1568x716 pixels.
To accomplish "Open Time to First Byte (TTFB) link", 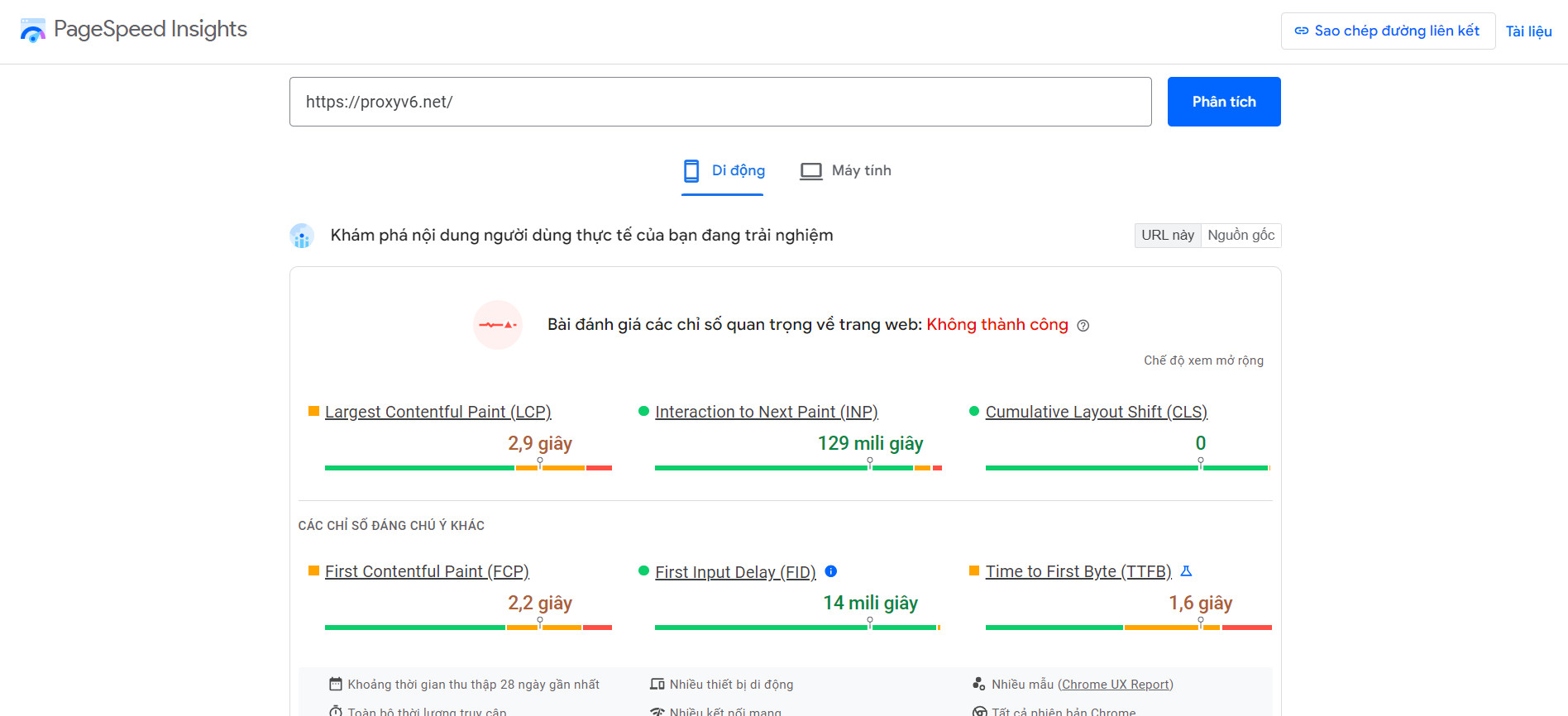I will 1078,571.
